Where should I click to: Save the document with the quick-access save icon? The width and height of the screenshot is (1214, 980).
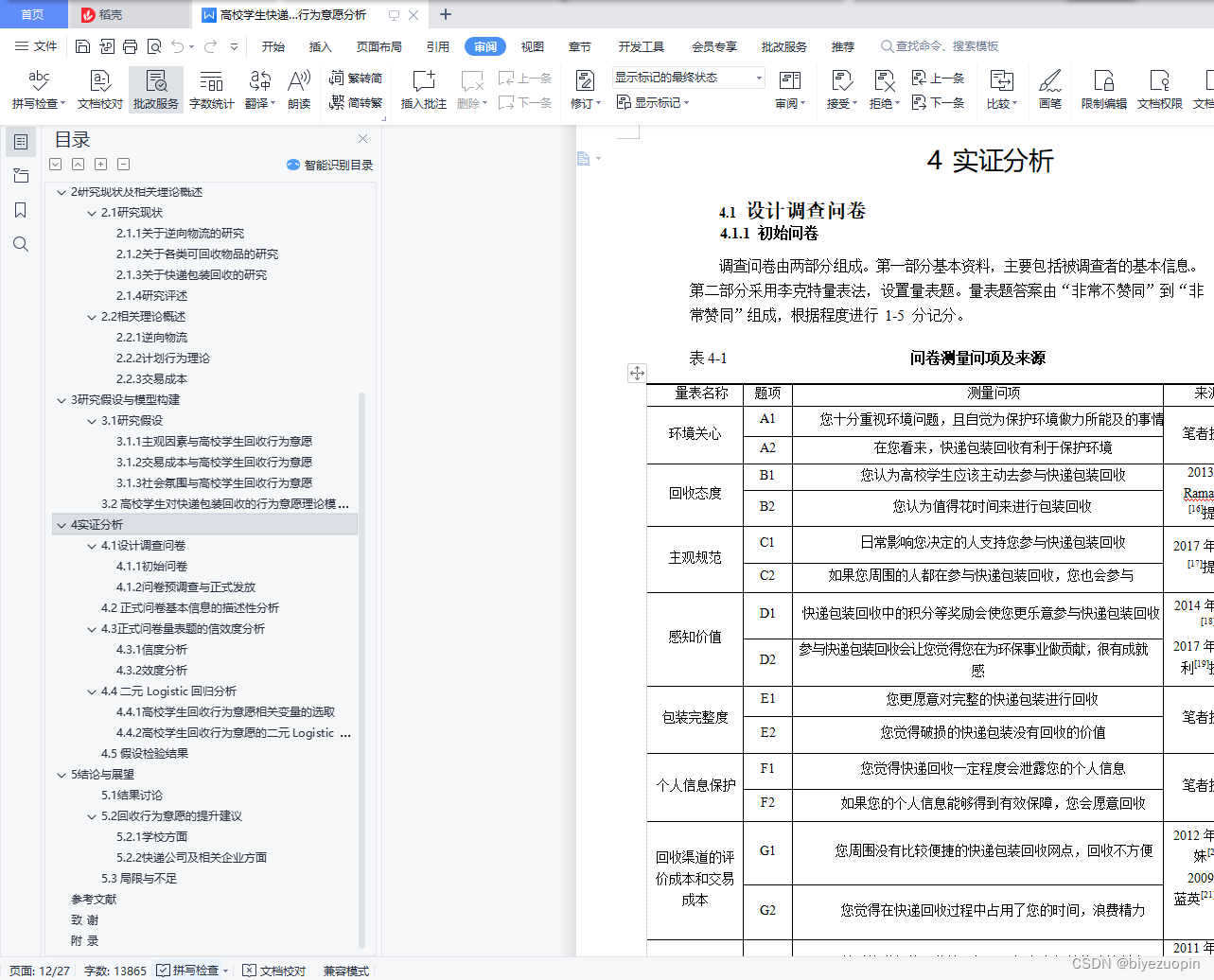point(82,46)
